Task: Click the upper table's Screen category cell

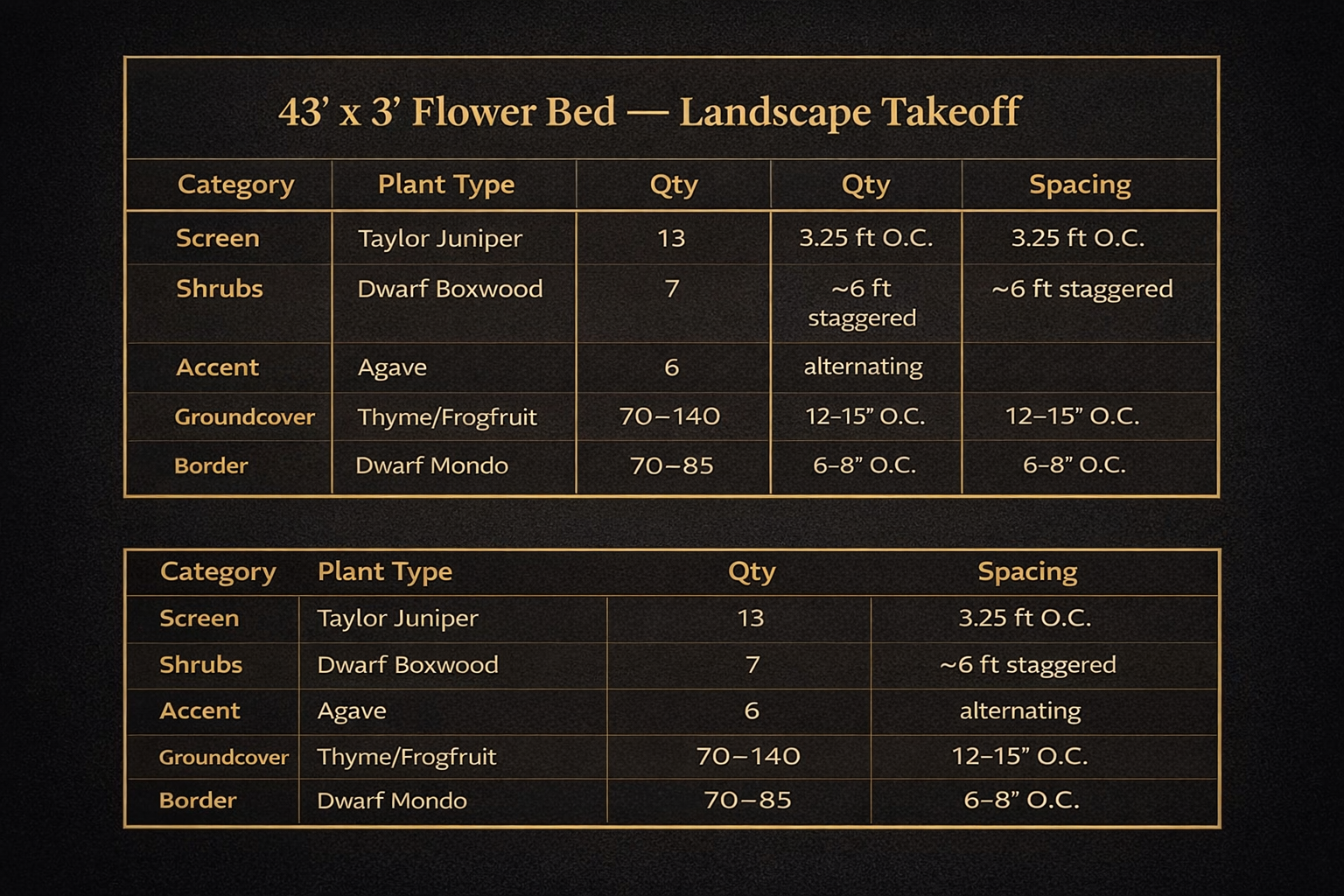Action: 217,238
